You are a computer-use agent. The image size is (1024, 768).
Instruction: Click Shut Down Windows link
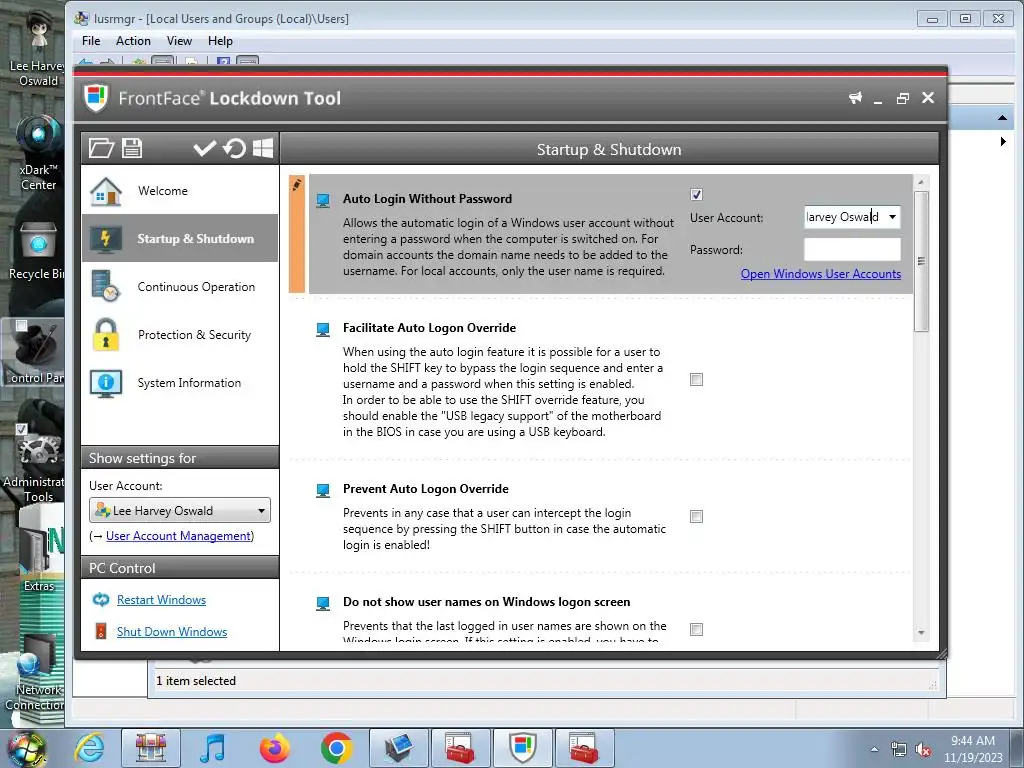(172, 632)
